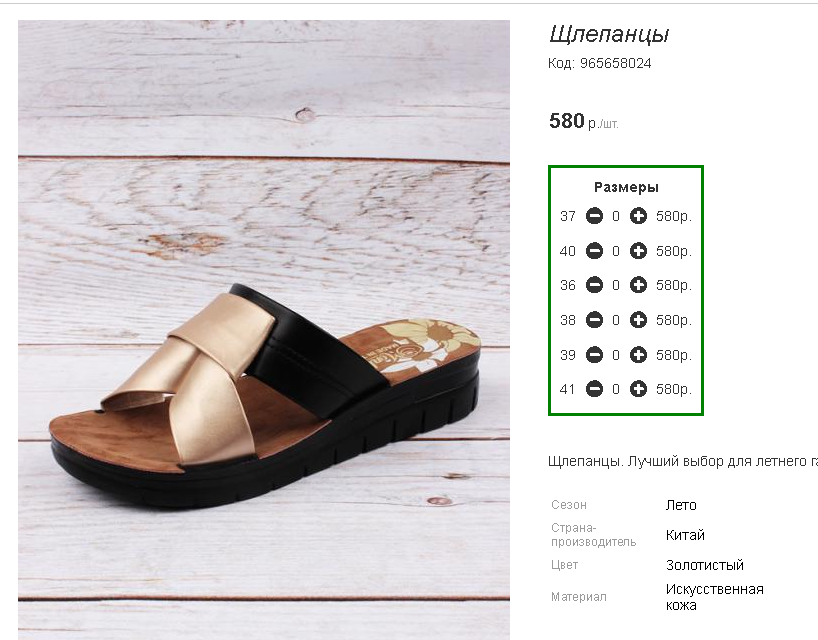Screen dimensions: 818x640
Task: Click minus icon for size 39
Action: tap(594, 355)
